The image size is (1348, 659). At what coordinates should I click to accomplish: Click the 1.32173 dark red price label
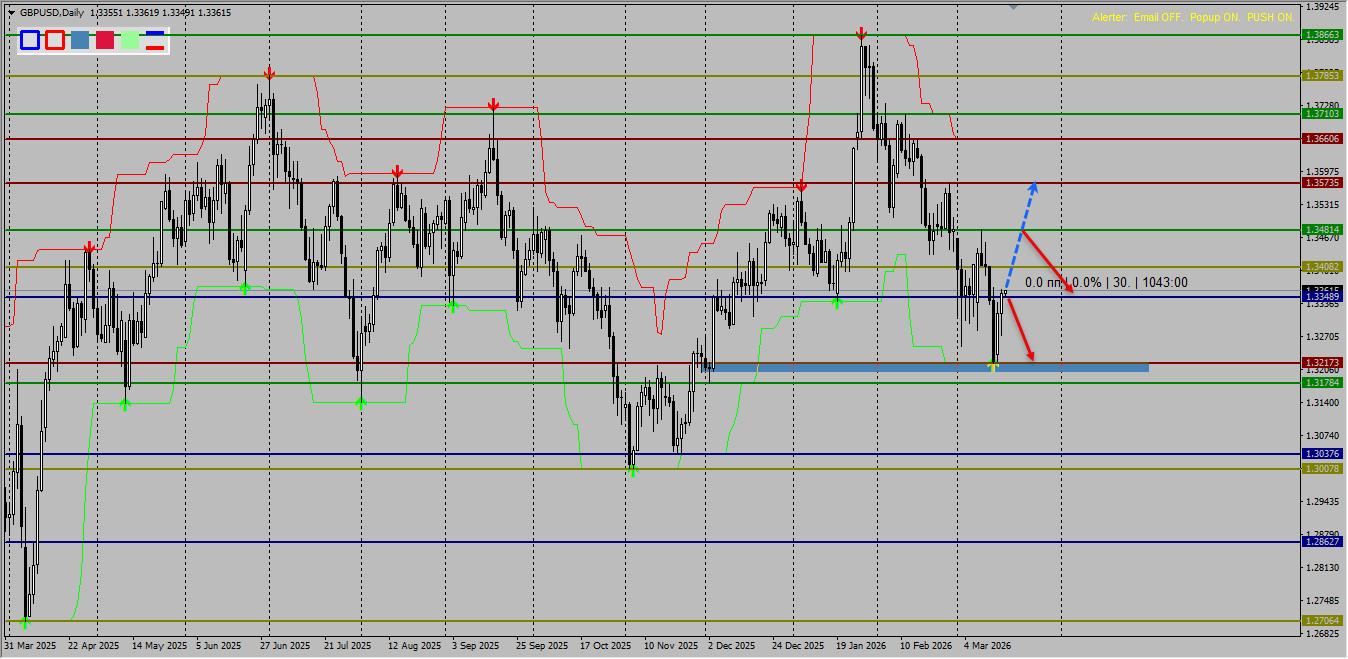tap(1322, 362)
